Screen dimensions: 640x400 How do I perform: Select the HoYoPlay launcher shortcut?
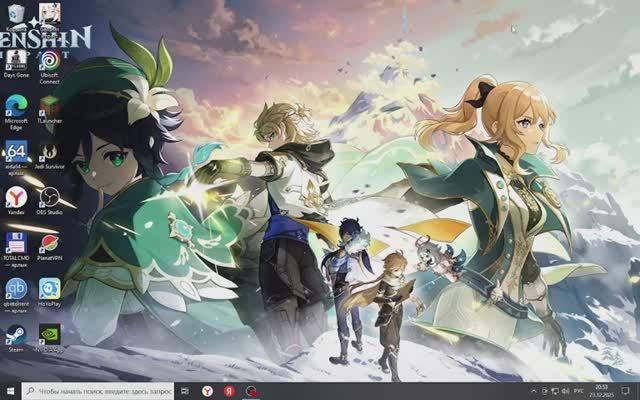49,293
